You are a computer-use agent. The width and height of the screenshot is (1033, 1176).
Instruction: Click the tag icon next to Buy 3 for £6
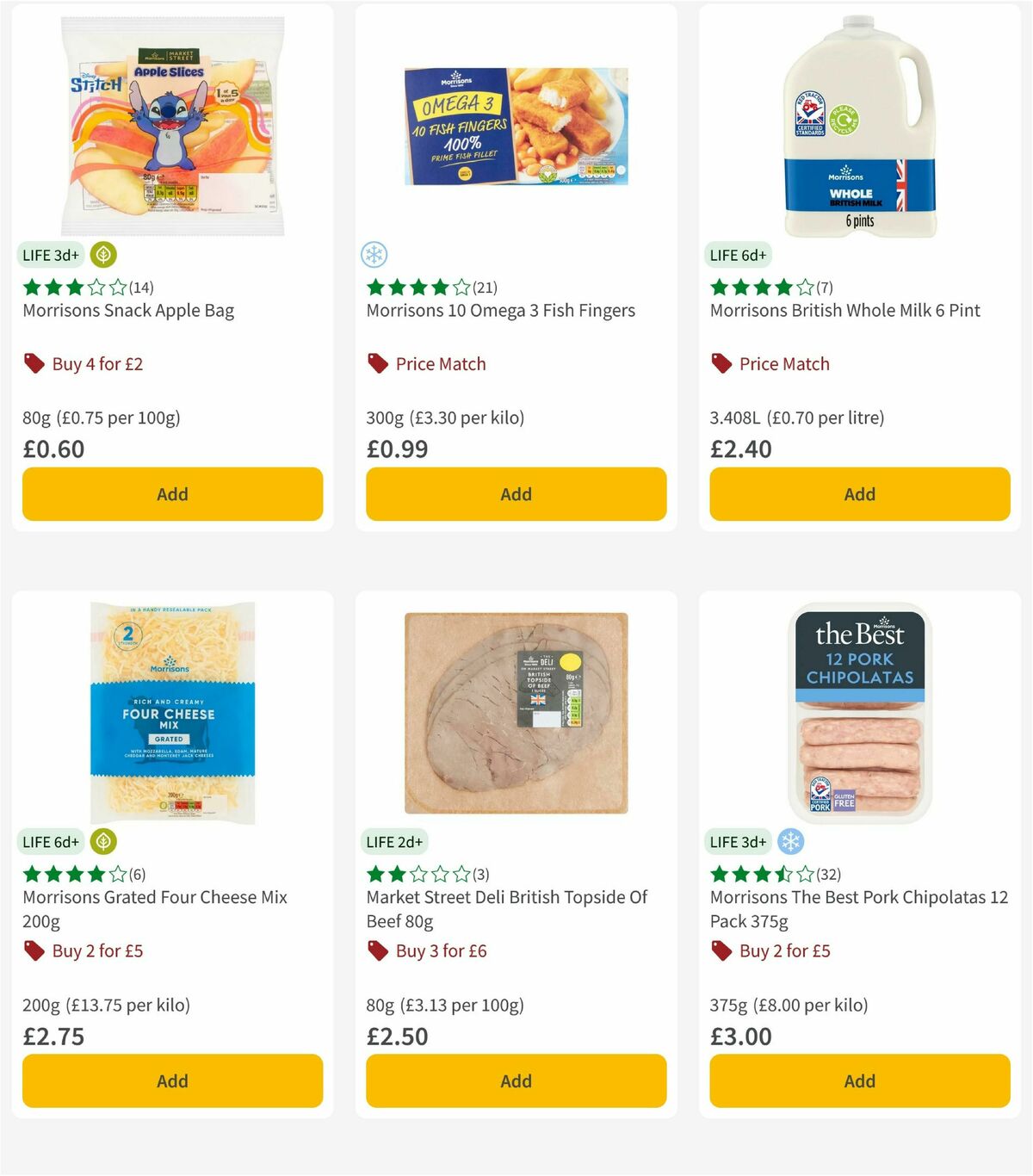tap(376, 951)
